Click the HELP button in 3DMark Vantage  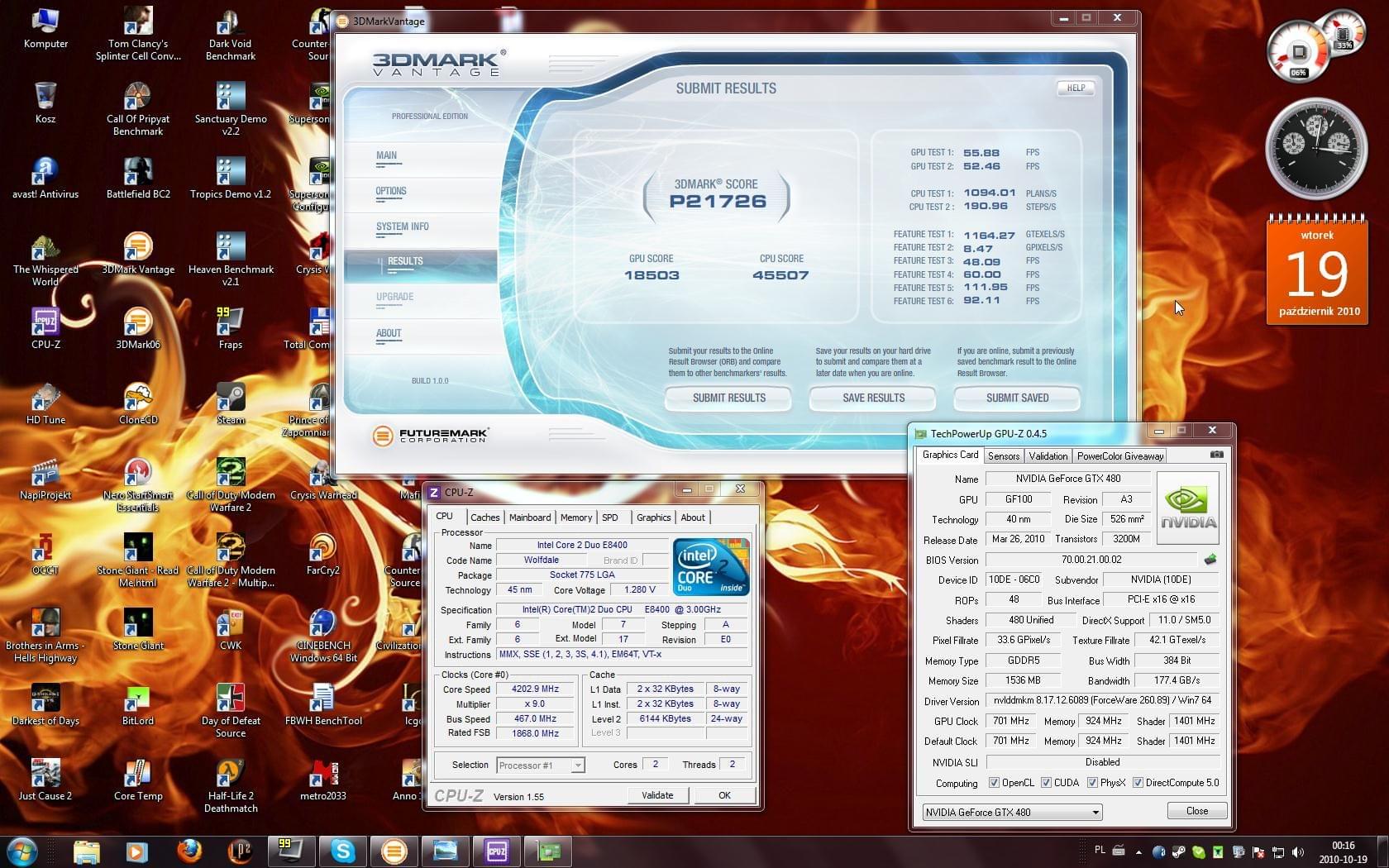(x=1076, y=88)
